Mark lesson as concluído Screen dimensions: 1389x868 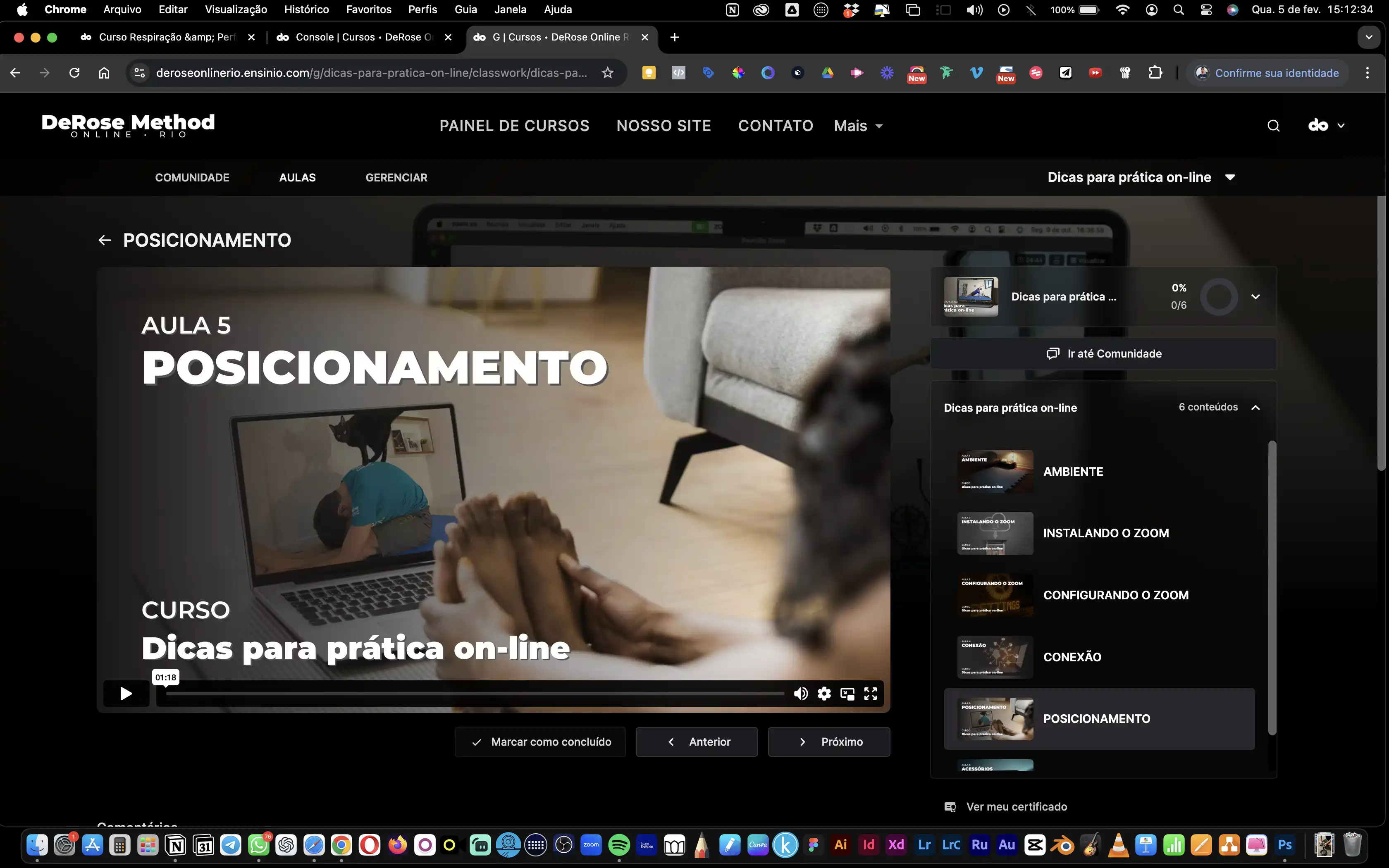(x=540, y=742)
